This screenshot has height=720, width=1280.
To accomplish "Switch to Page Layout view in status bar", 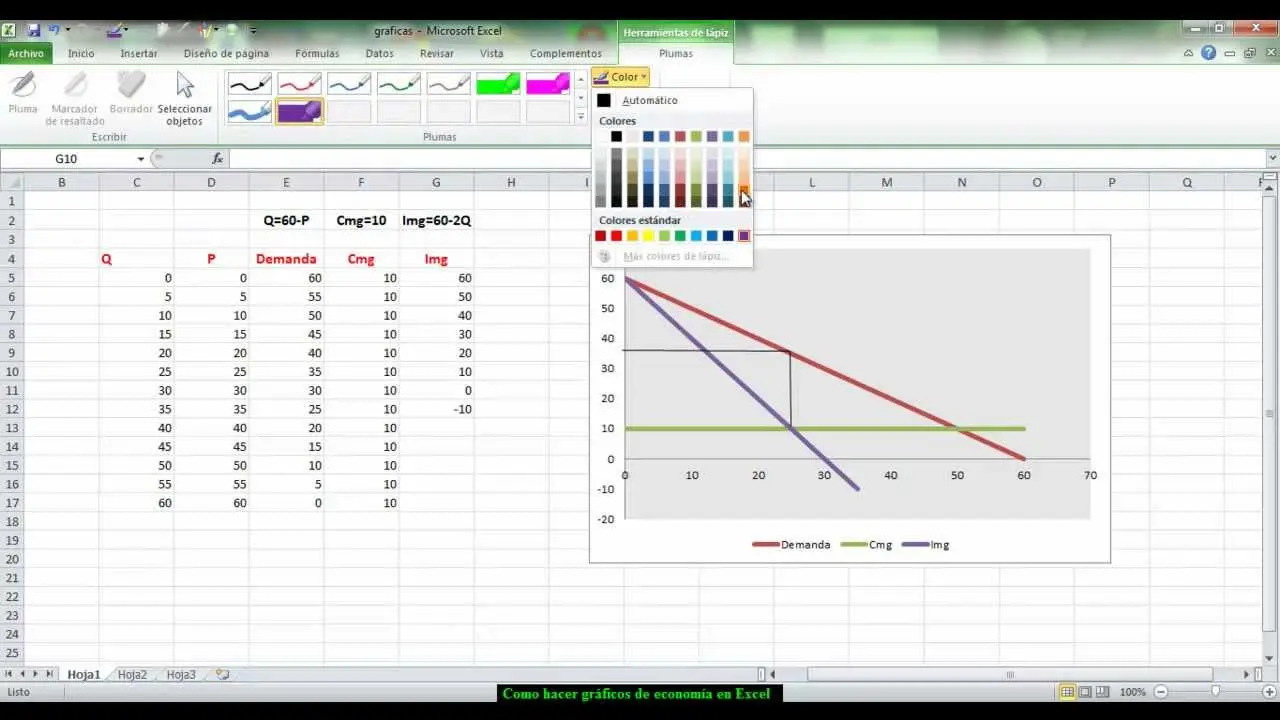I will (x=1085, y=692).
